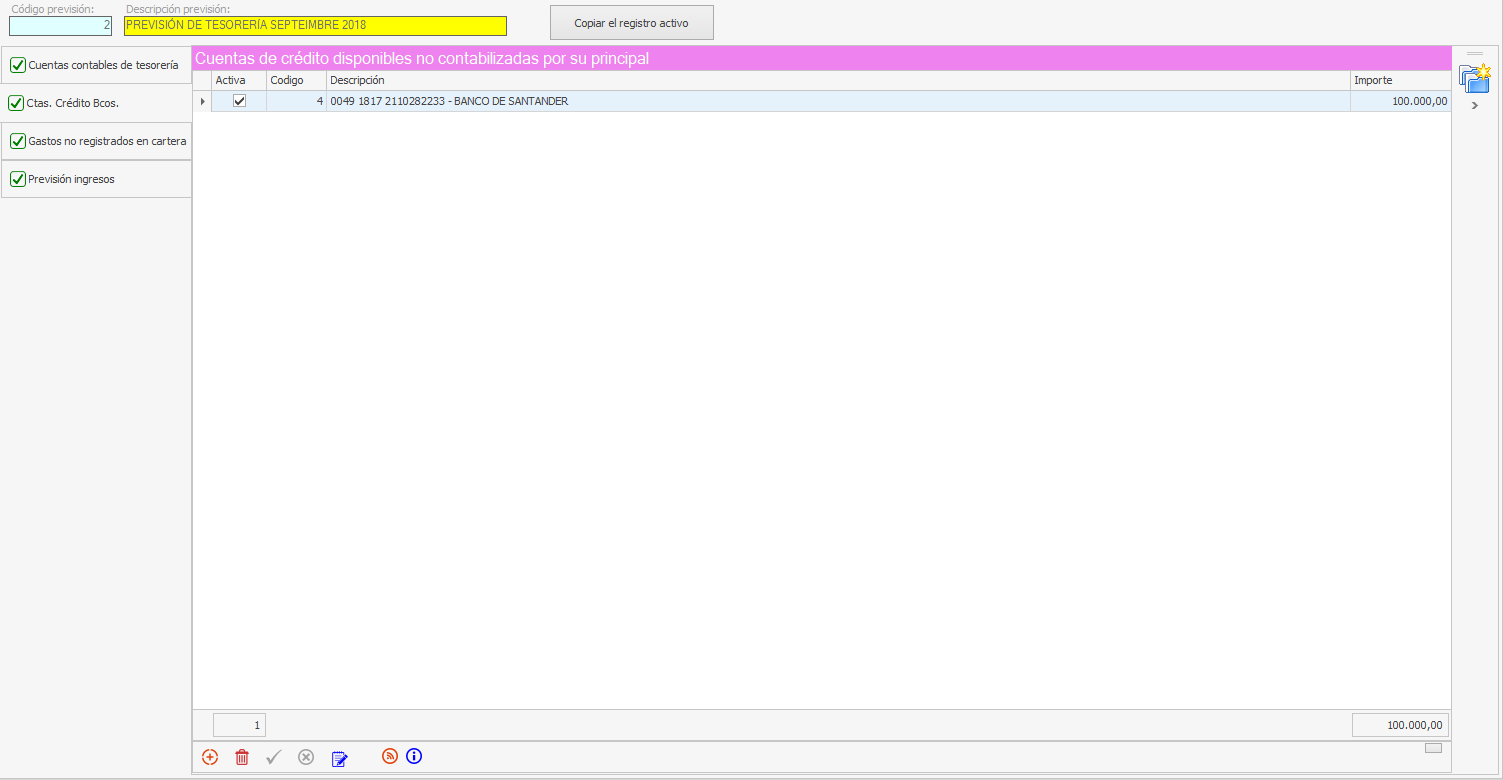Uncheck Activa for Banco de Santander row
Image resolution: width=1503 pixels, height=780 pixels.
tap(239, 101)
